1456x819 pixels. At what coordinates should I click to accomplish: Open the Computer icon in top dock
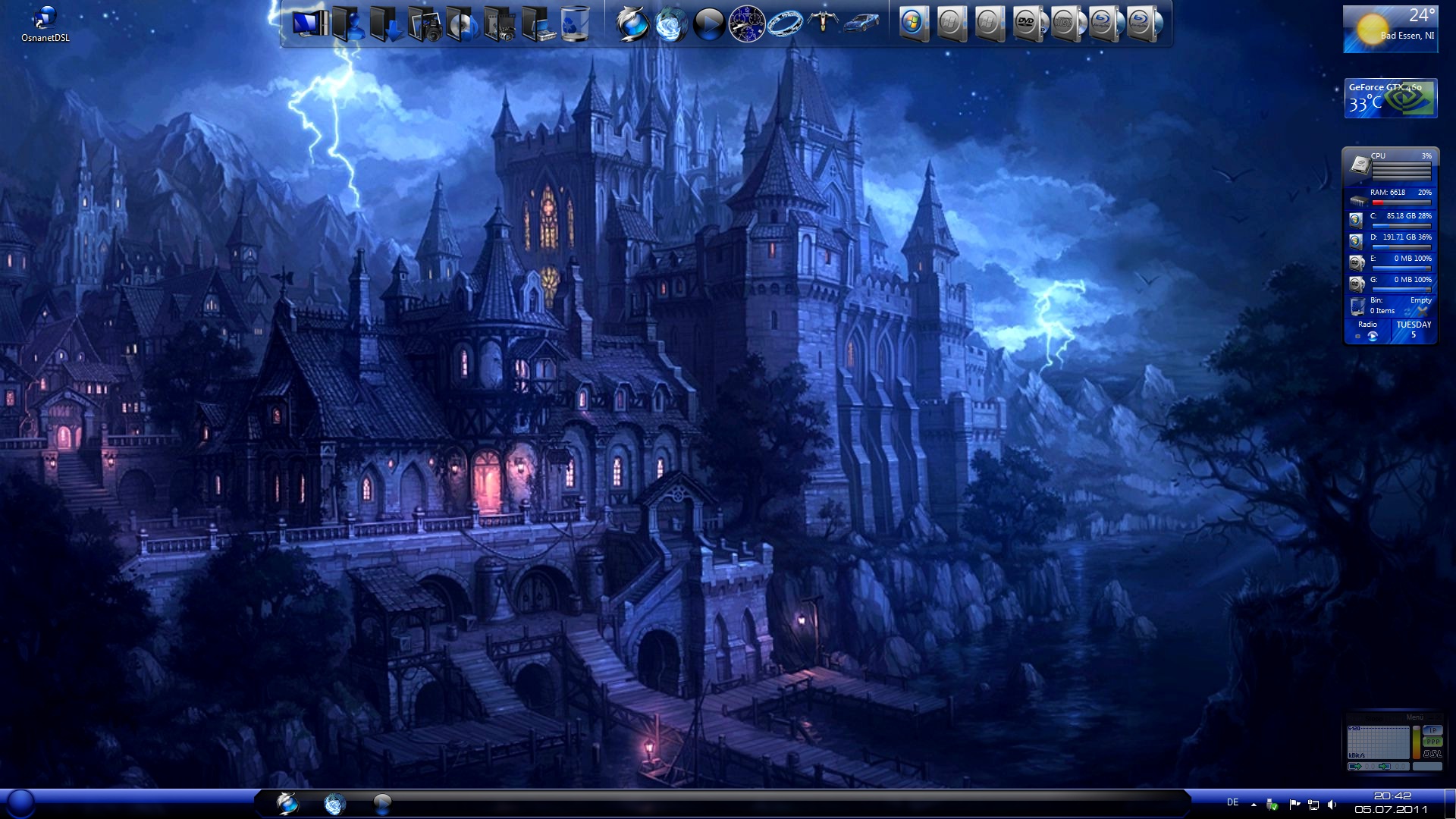310,24
